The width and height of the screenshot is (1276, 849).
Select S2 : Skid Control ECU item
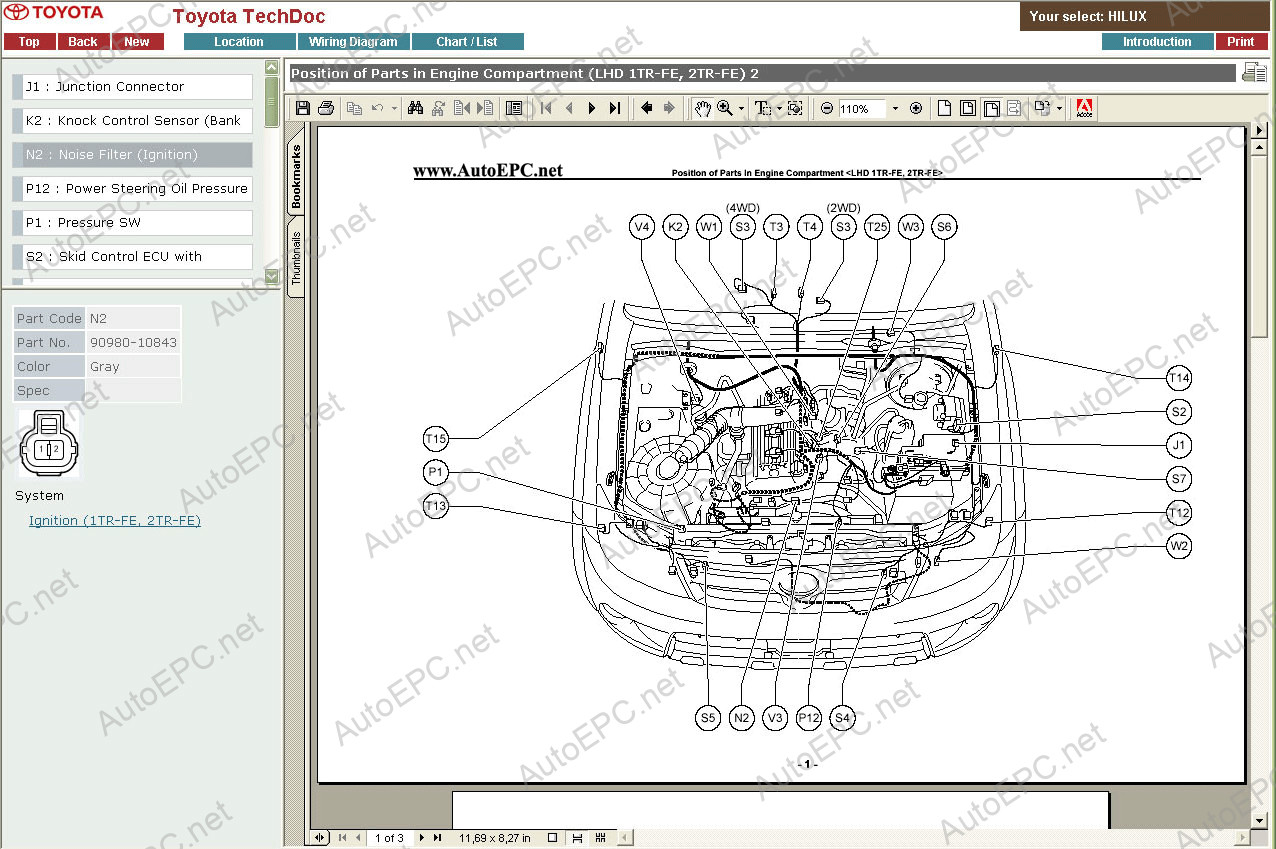(133, 257)
